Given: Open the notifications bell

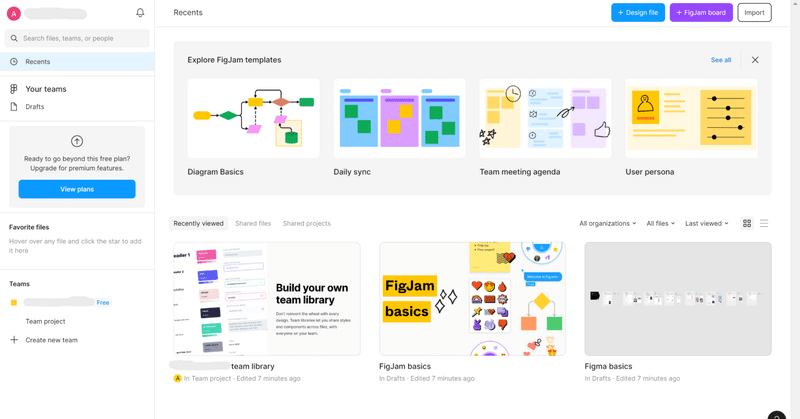Looking at the screenshot, I should click(x=140, y=13).
